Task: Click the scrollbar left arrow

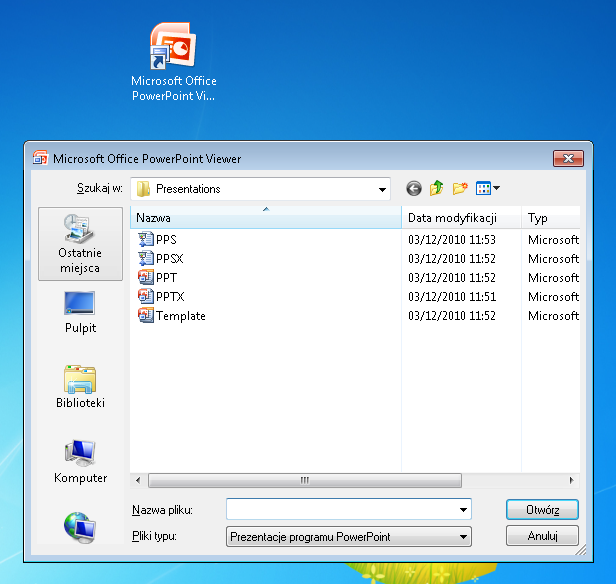Action: (x=138, y=480)
